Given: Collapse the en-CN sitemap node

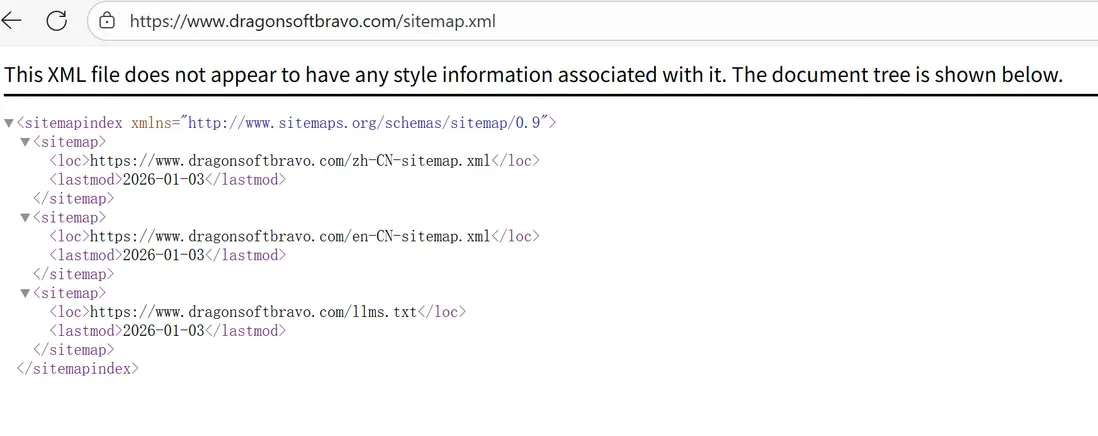Looking at the screenshot, I should click(x=25, y=217).
